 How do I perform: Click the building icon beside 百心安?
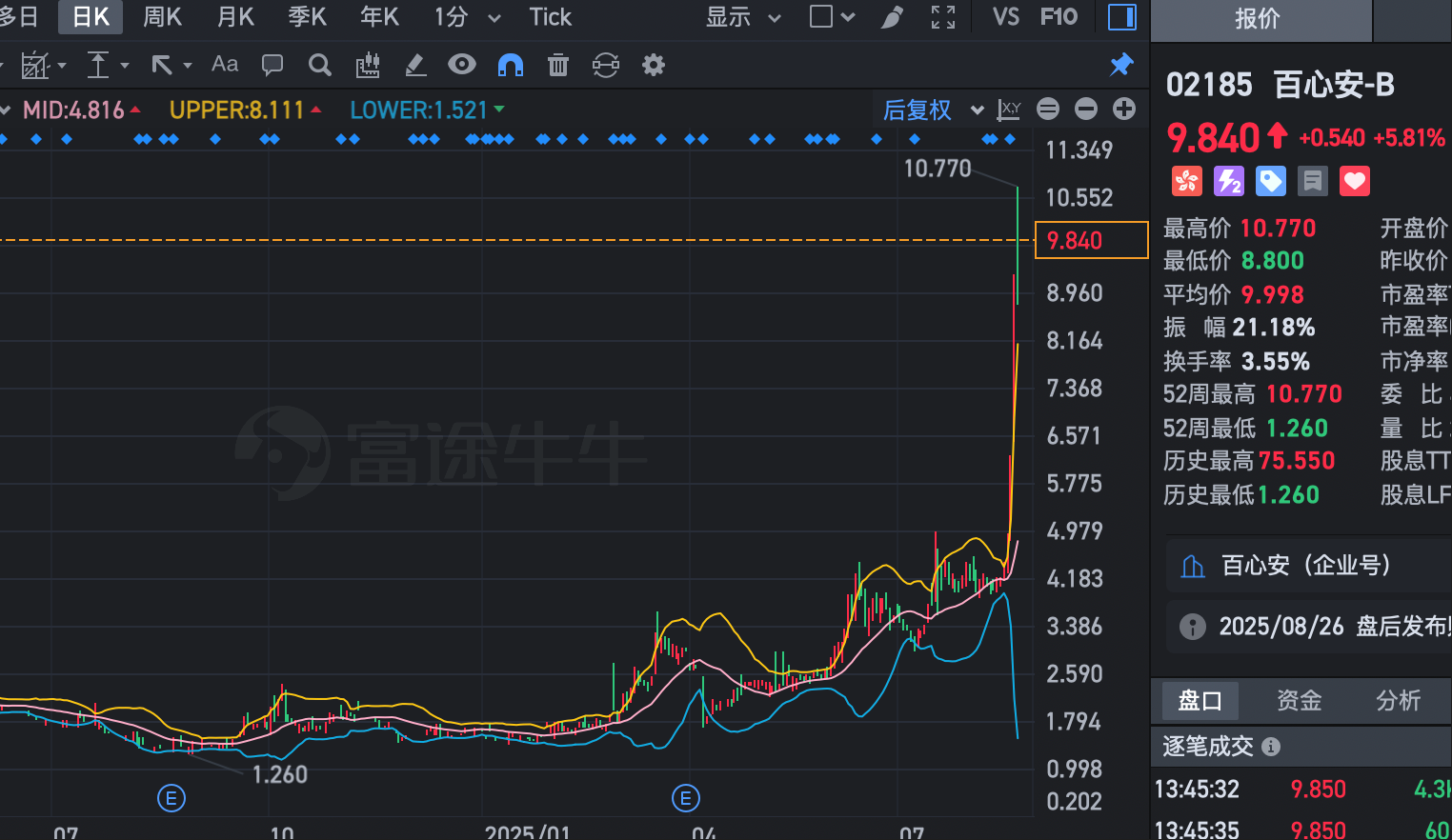pyautogui.click(x=1193, y=567)
